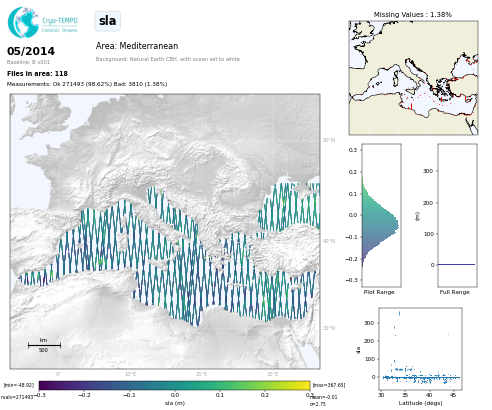Click the min=-48.92 label beside colorbar
492x410 pixels.
(x=19, y=385)
